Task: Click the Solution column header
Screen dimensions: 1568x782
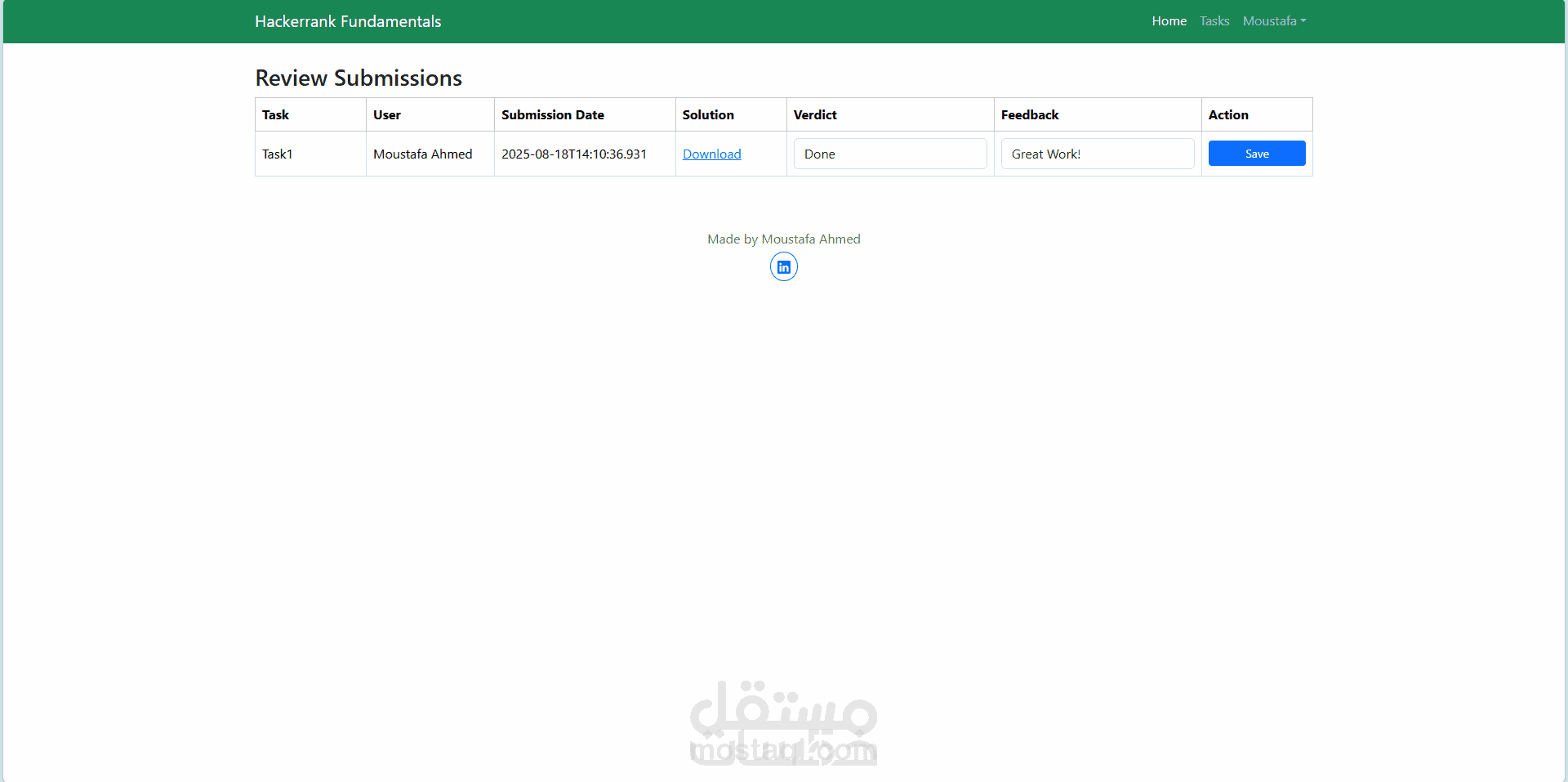Action: click(731, 114)
